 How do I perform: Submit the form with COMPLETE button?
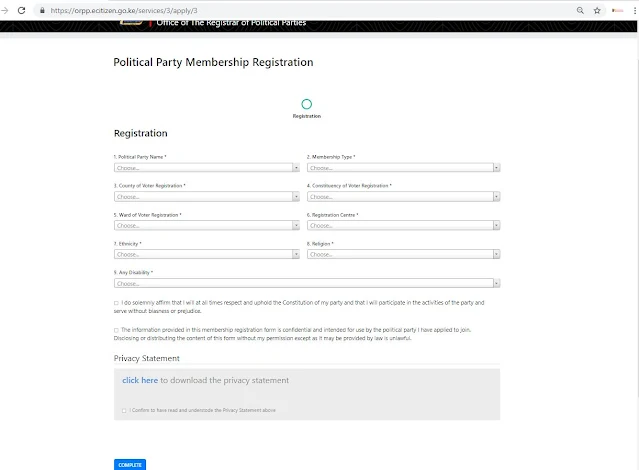tap(130, 465)
